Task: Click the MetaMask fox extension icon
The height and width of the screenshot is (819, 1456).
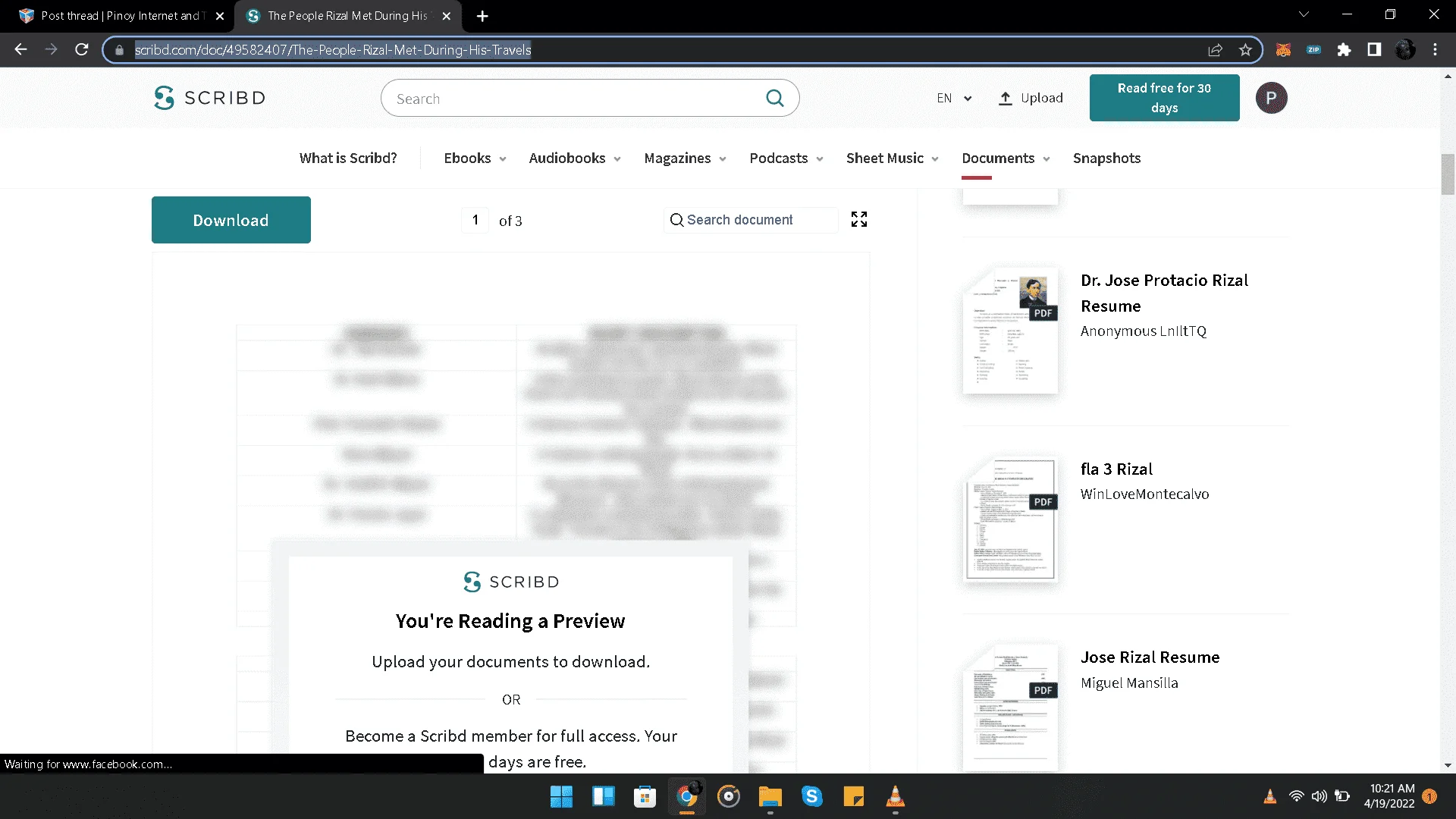Action: pos(1283,50)
